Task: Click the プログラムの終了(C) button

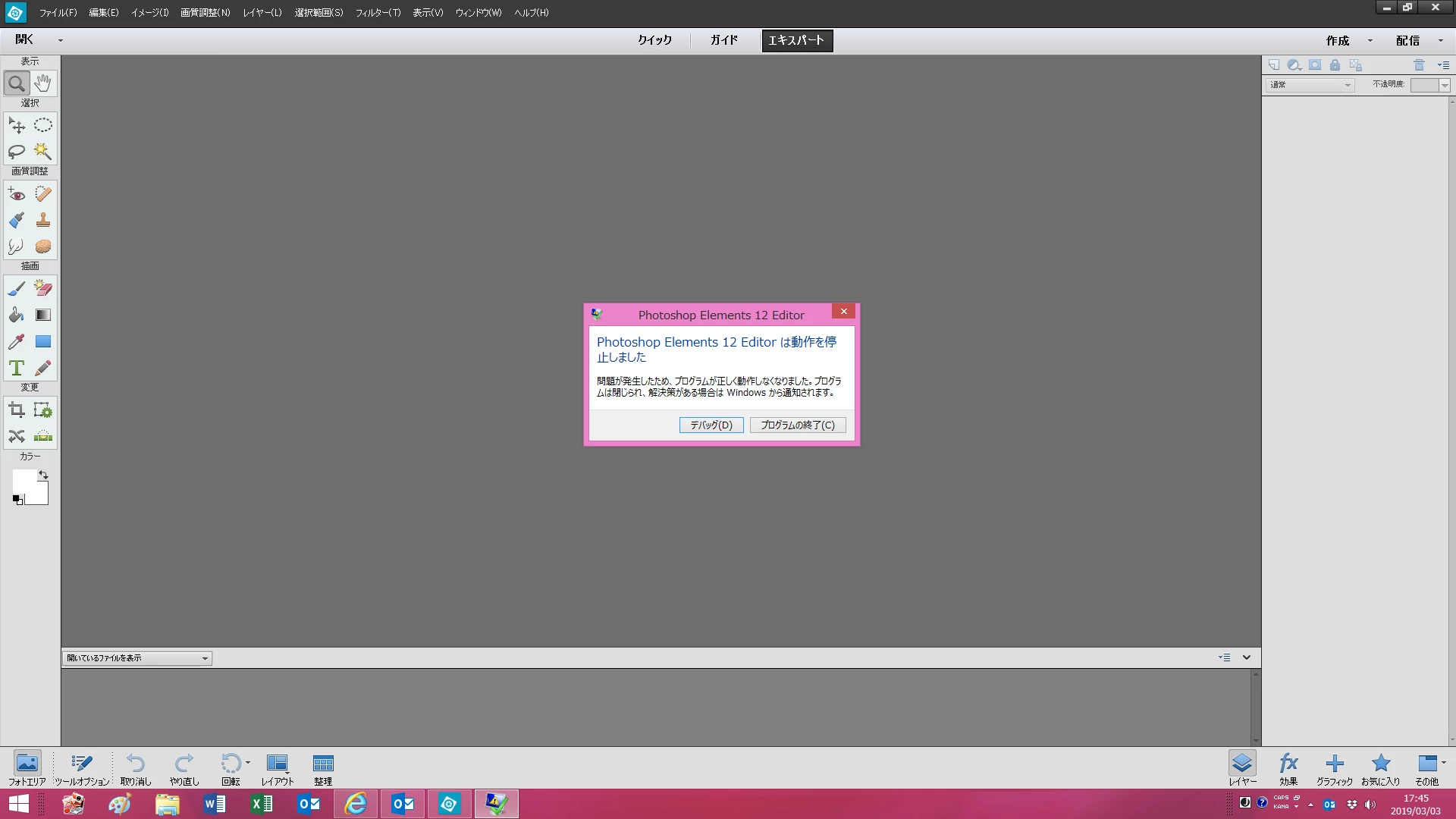Action: [797, 425]
